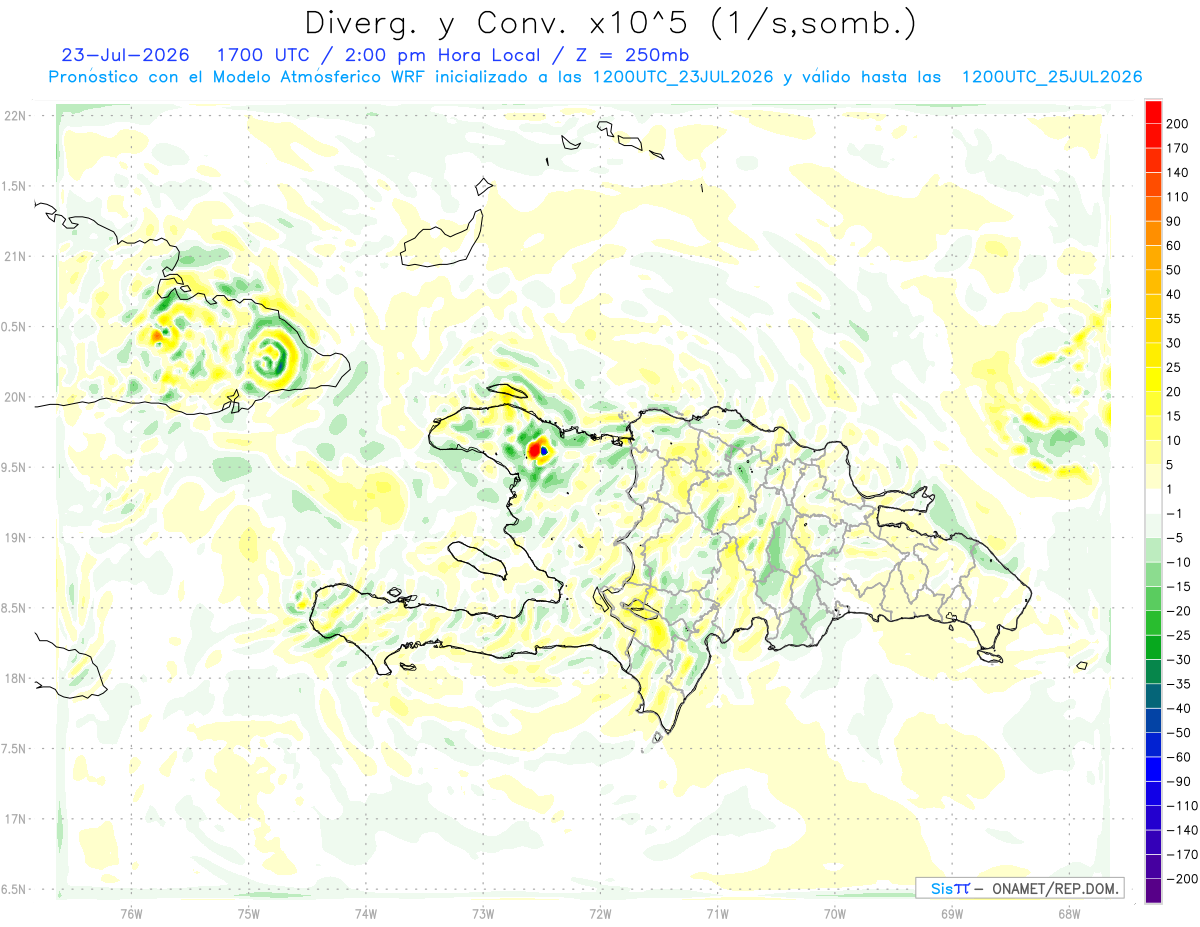Click the '18N' latitude label
The height and width of the screenshot is (927, 1200).
[14, 678]
